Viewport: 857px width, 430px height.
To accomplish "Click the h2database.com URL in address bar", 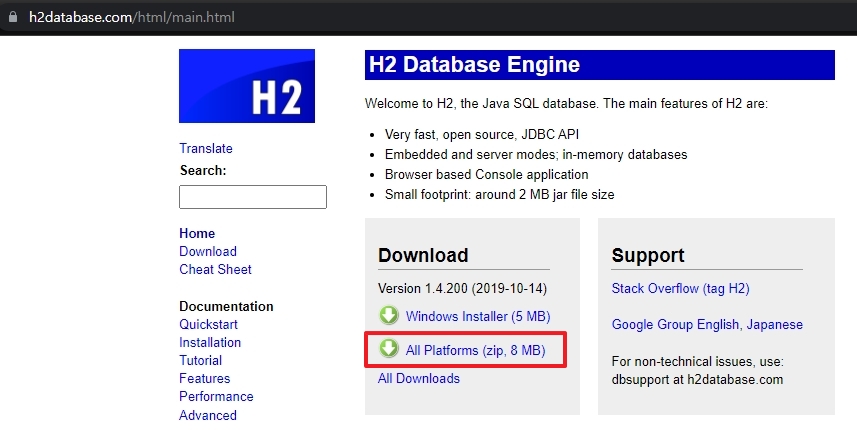I will [x=132, y=17].
